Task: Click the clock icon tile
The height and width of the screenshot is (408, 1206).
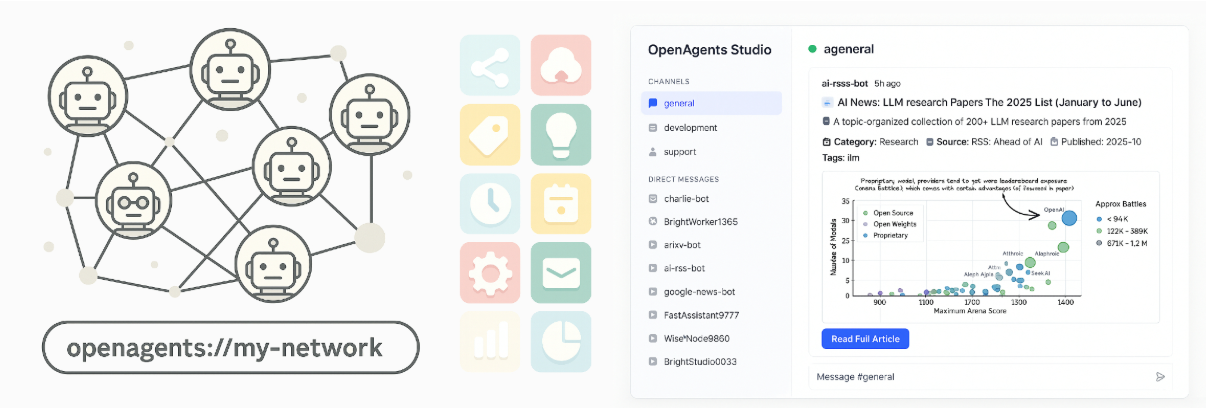Action: tap(489, 203)
